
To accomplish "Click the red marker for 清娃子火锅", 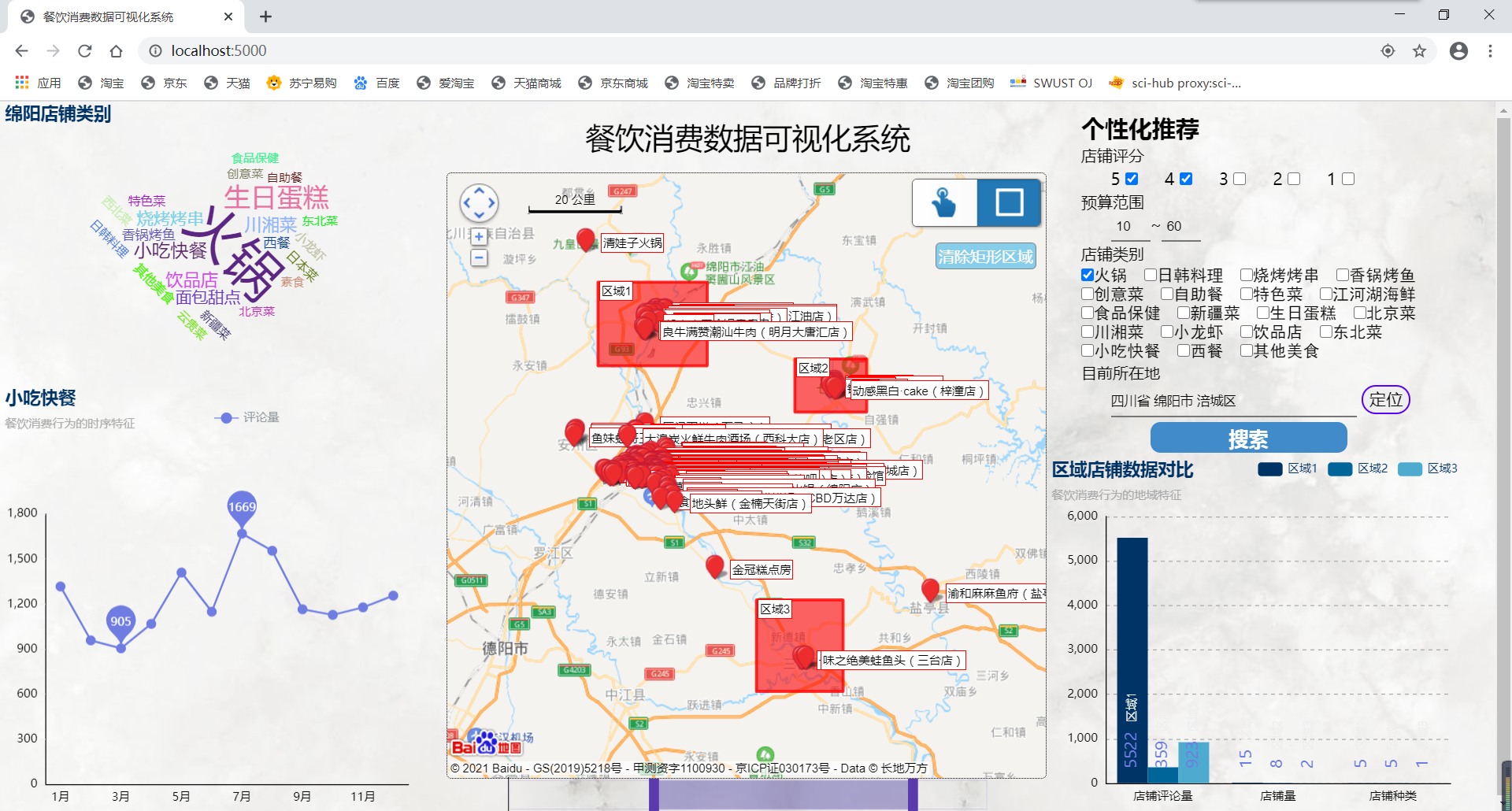I will tap(585, 239).
